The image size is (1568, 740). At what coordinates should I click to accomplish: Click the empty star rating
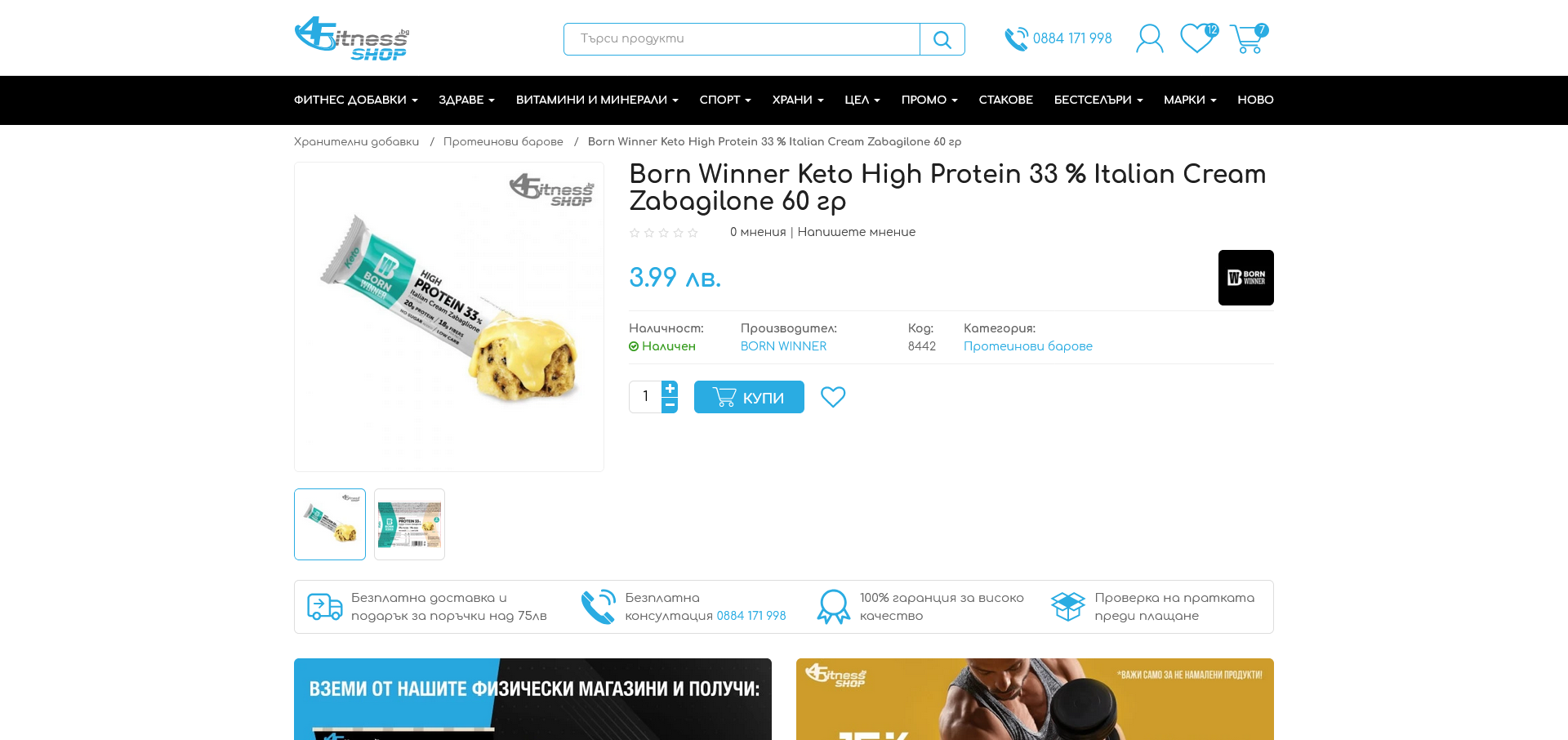pyautogui.click(x=664, y=233)
